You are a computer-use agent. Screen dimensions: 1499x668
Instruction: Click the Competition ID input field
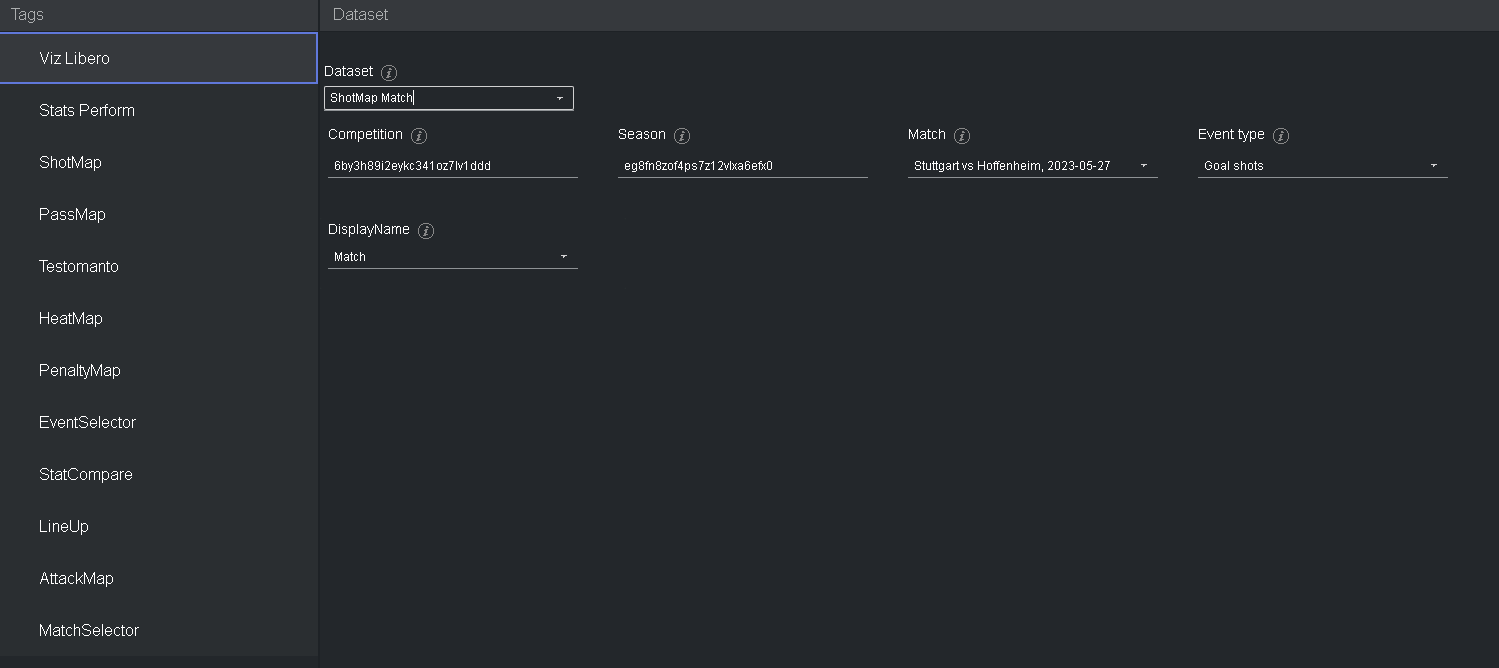tap(452, 166)
